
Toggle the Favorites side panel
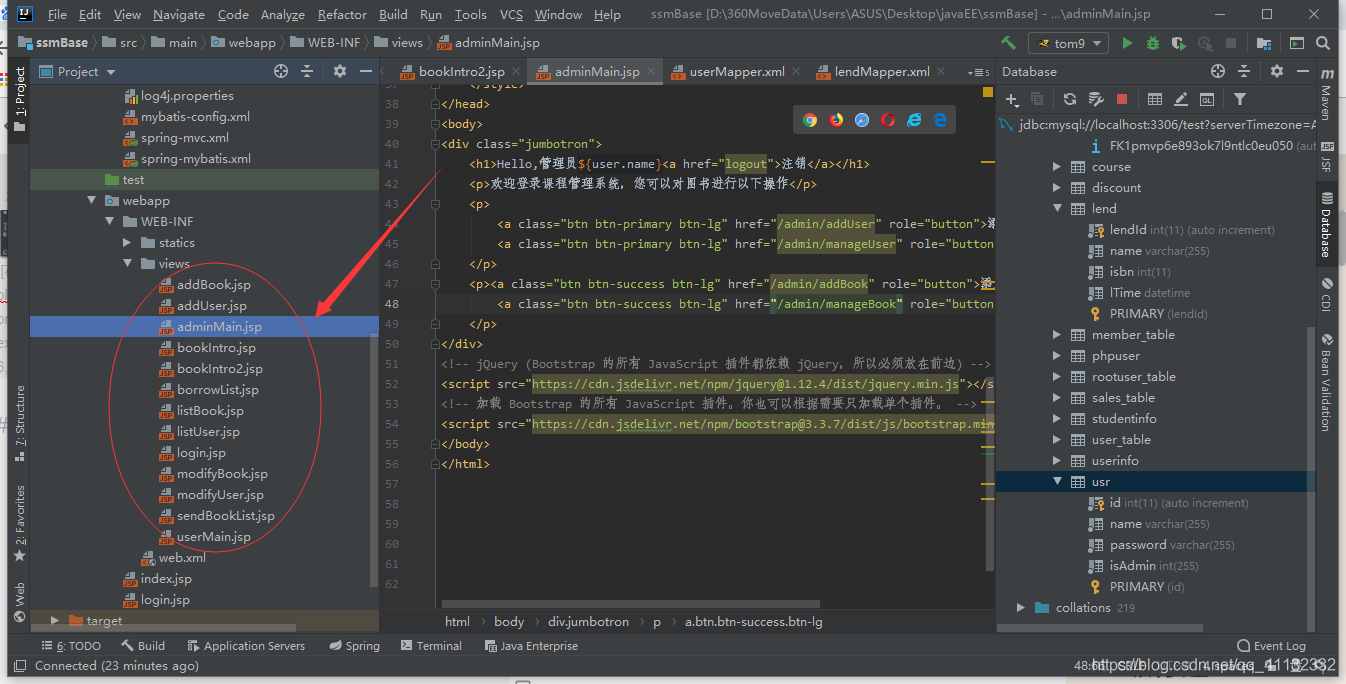(x=19, y=523)
